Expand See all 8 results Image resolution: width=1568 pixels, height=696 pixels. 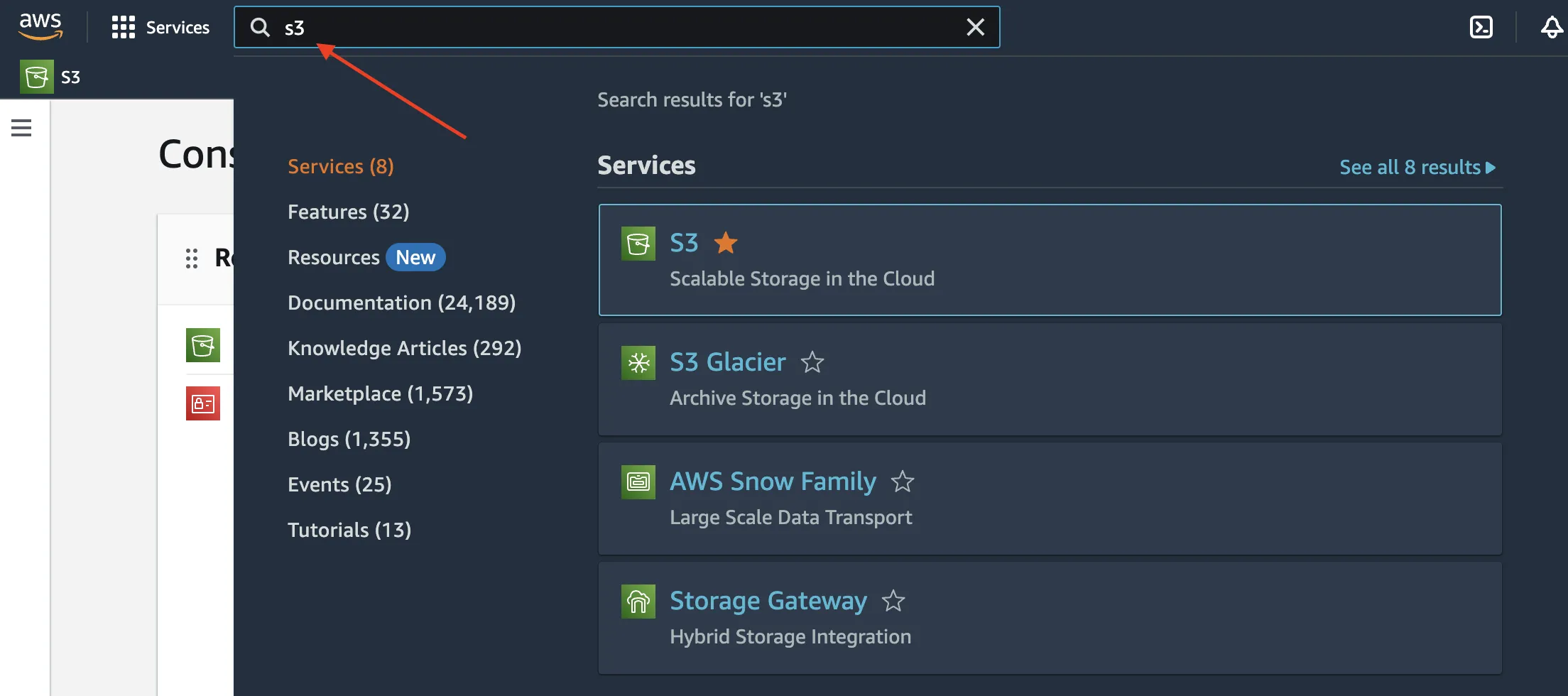click(1417, 168)
